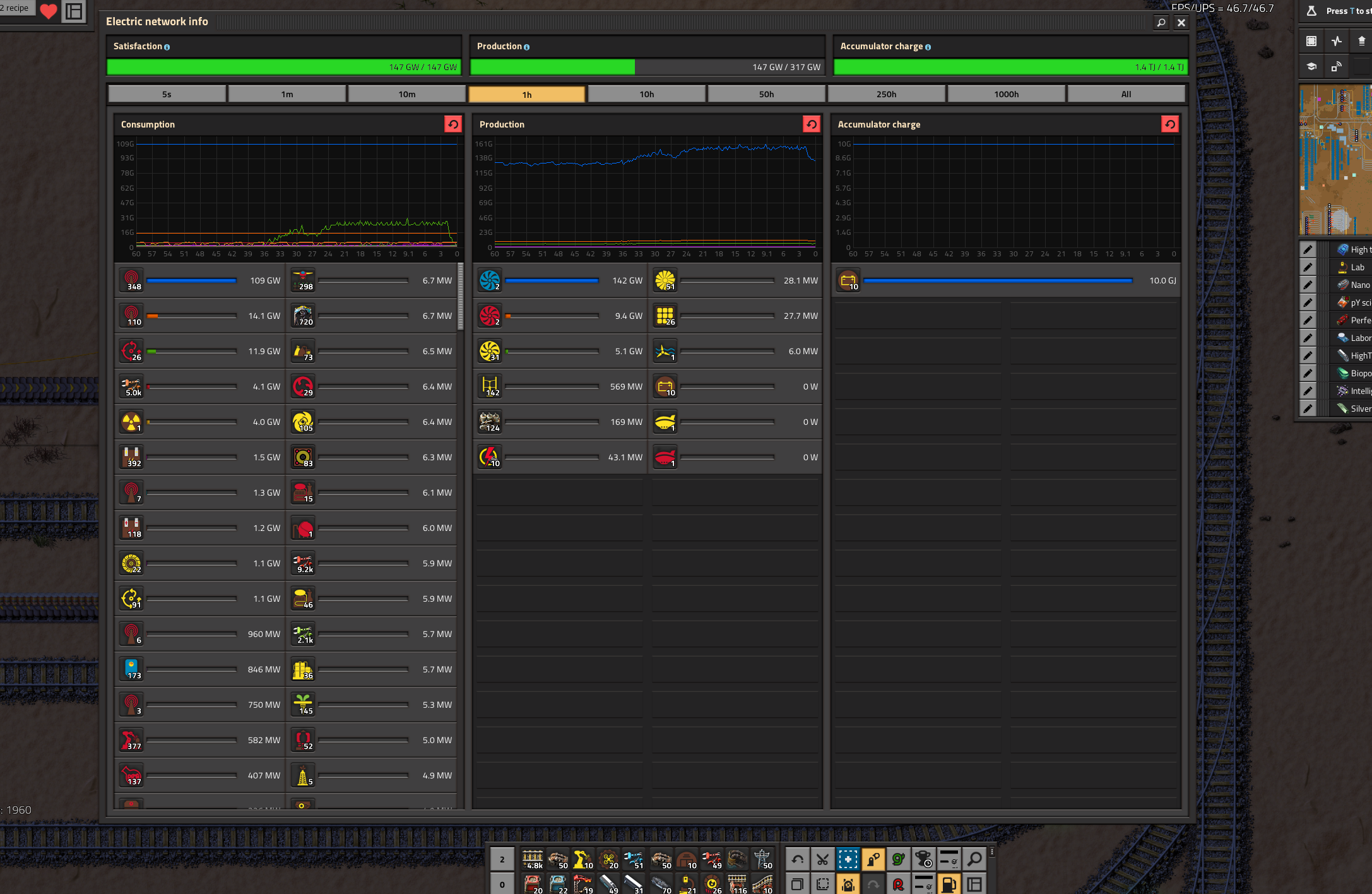Image resolution: width=1372 pixels, height=894 pixels.
Task: Toggle the fuel pump shortcut button
Action: pos(949,885)
